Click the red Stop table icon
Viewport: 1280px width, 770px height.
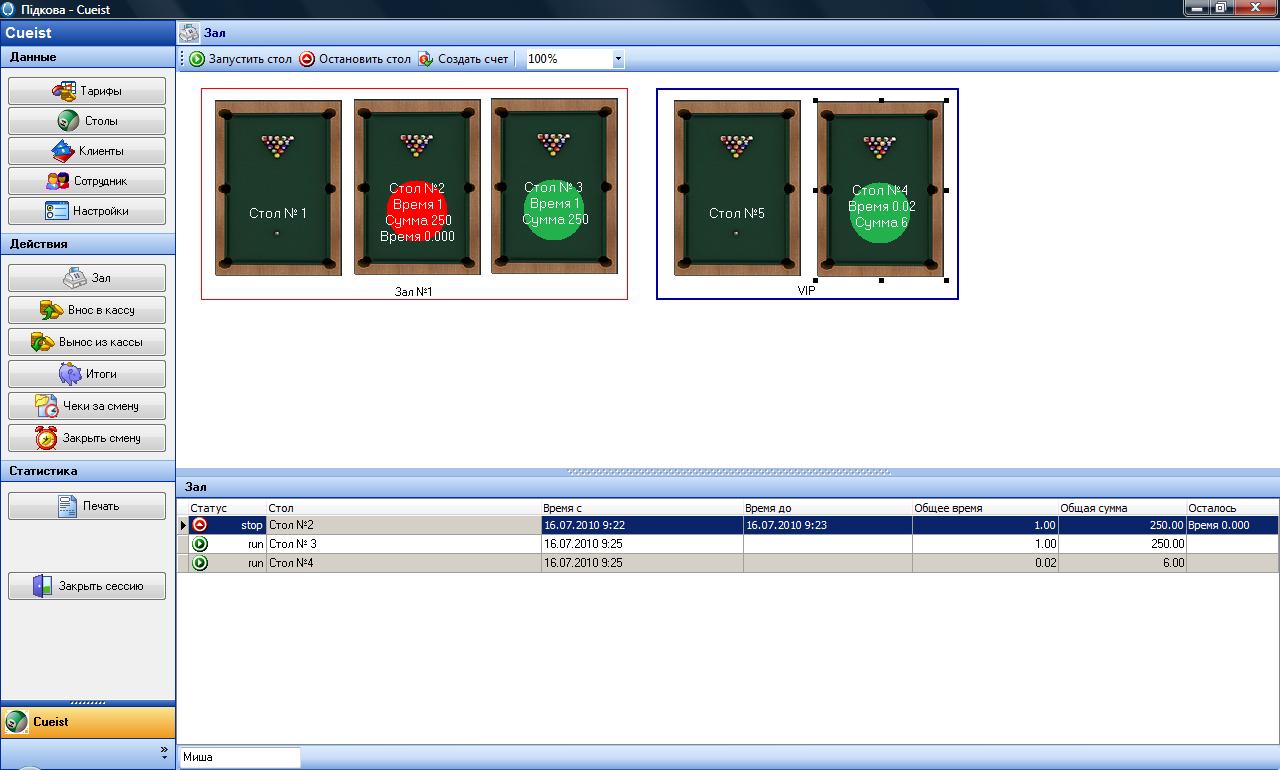307,59
